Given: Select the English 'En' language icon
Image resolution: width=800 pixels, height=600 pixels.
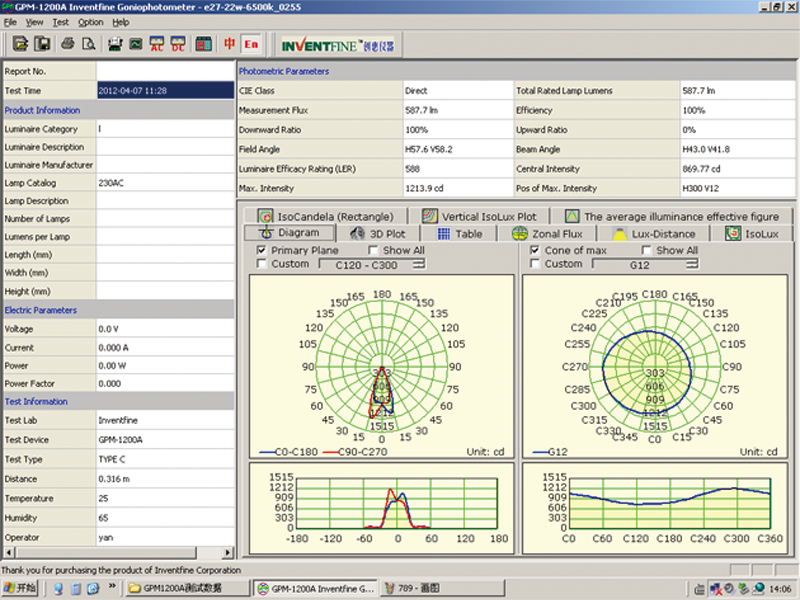Looking at the screenshot, I should coord(250,44).
